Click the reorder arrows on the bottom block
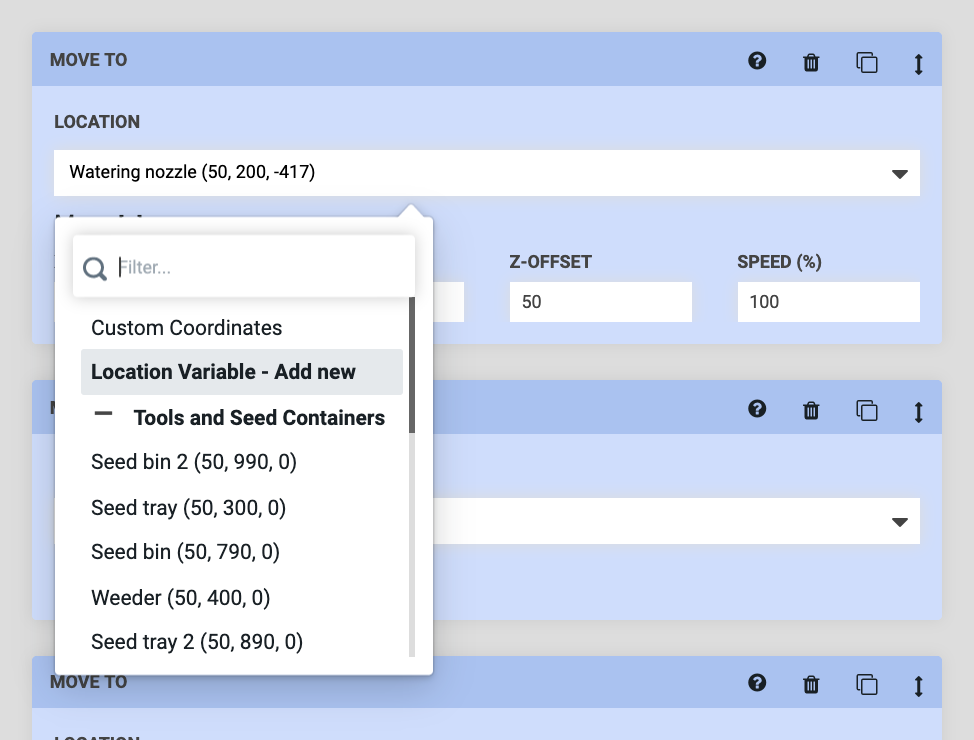The height and width of the screenshot is (740, 974). pos(918,684)
